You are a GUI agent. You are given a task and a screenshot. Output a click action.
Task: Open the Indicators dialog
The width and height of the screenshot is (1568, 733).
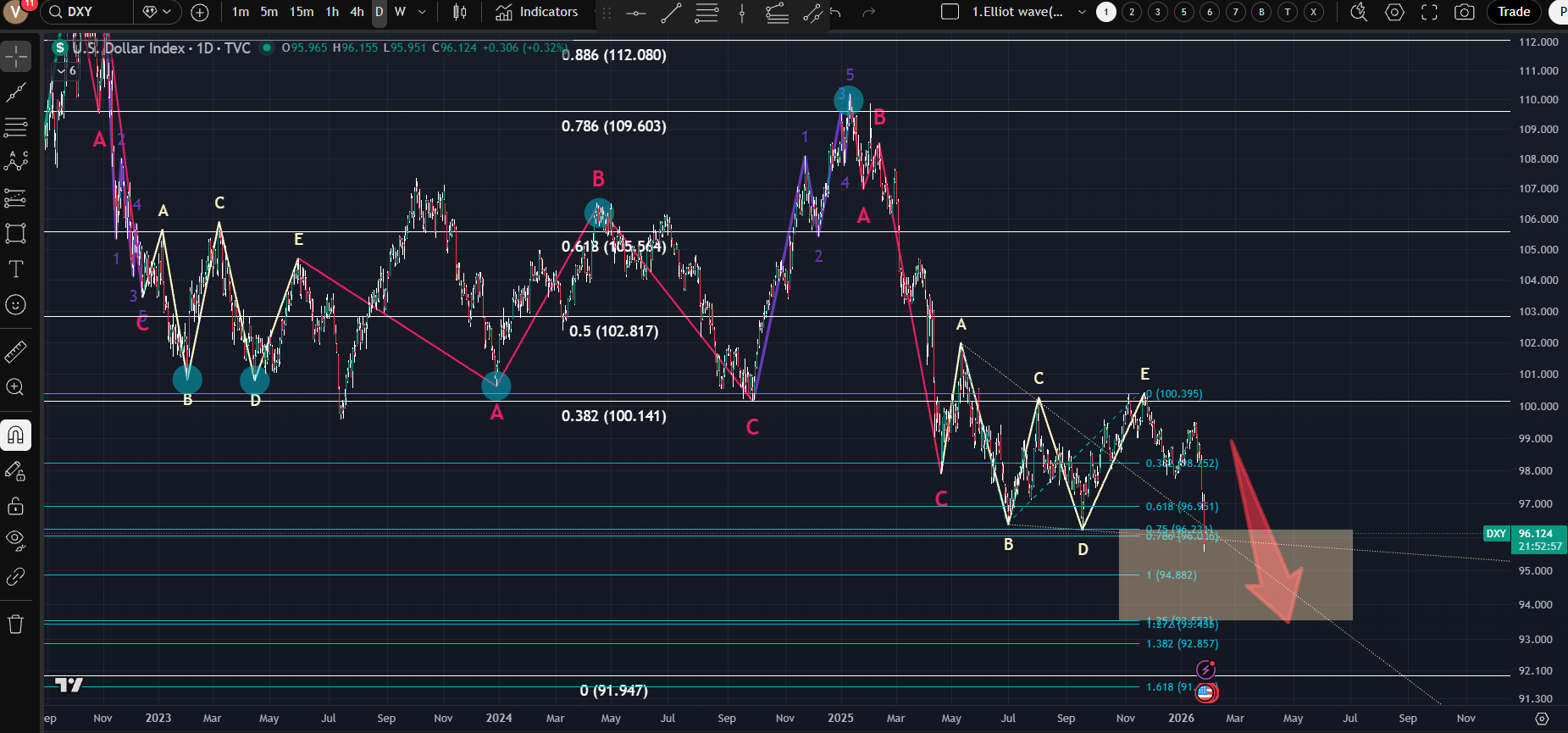pyautogui.click(x=537, y=12)
